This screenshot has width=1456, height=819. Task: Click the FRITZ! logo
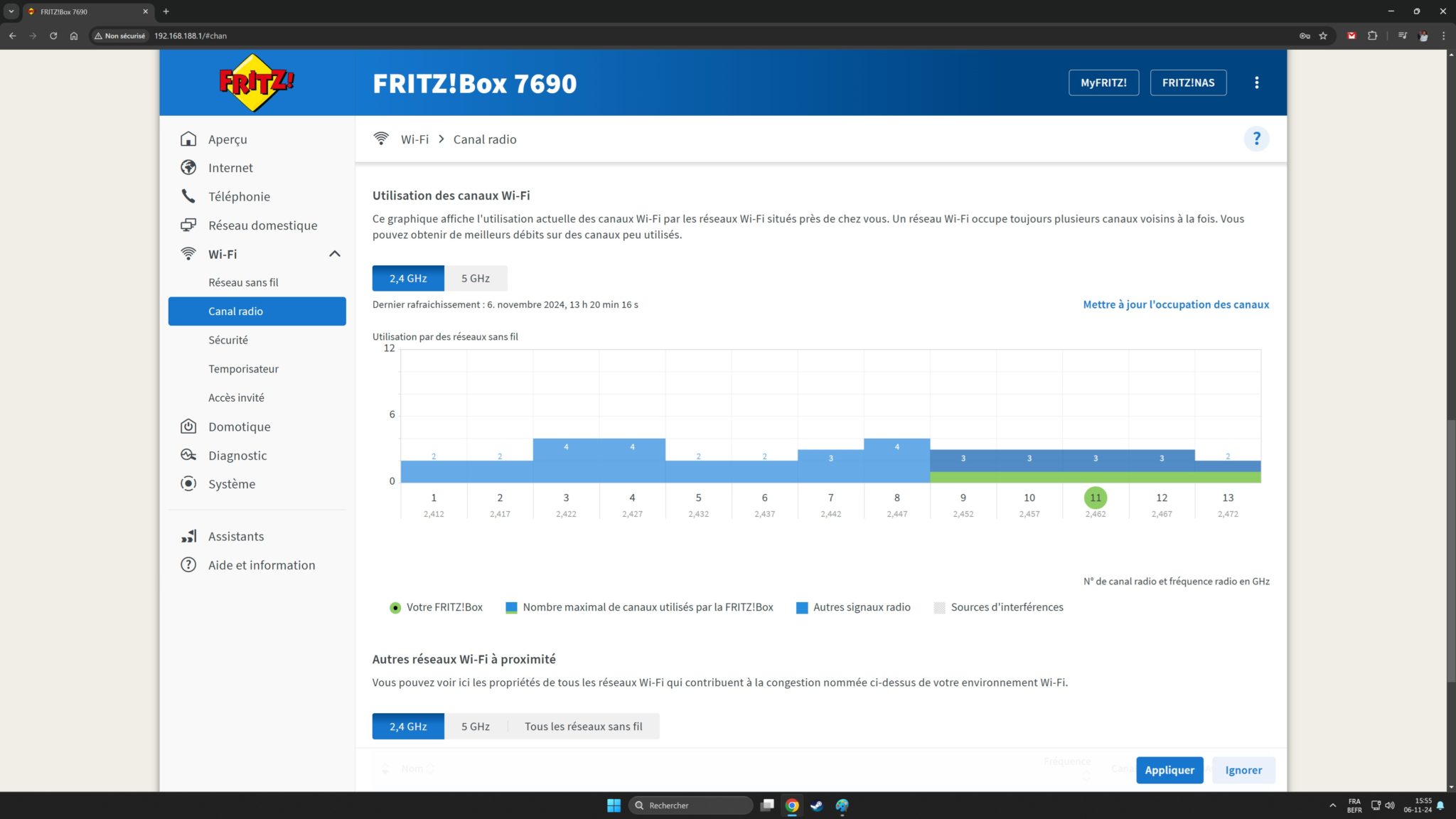point(257,82)
